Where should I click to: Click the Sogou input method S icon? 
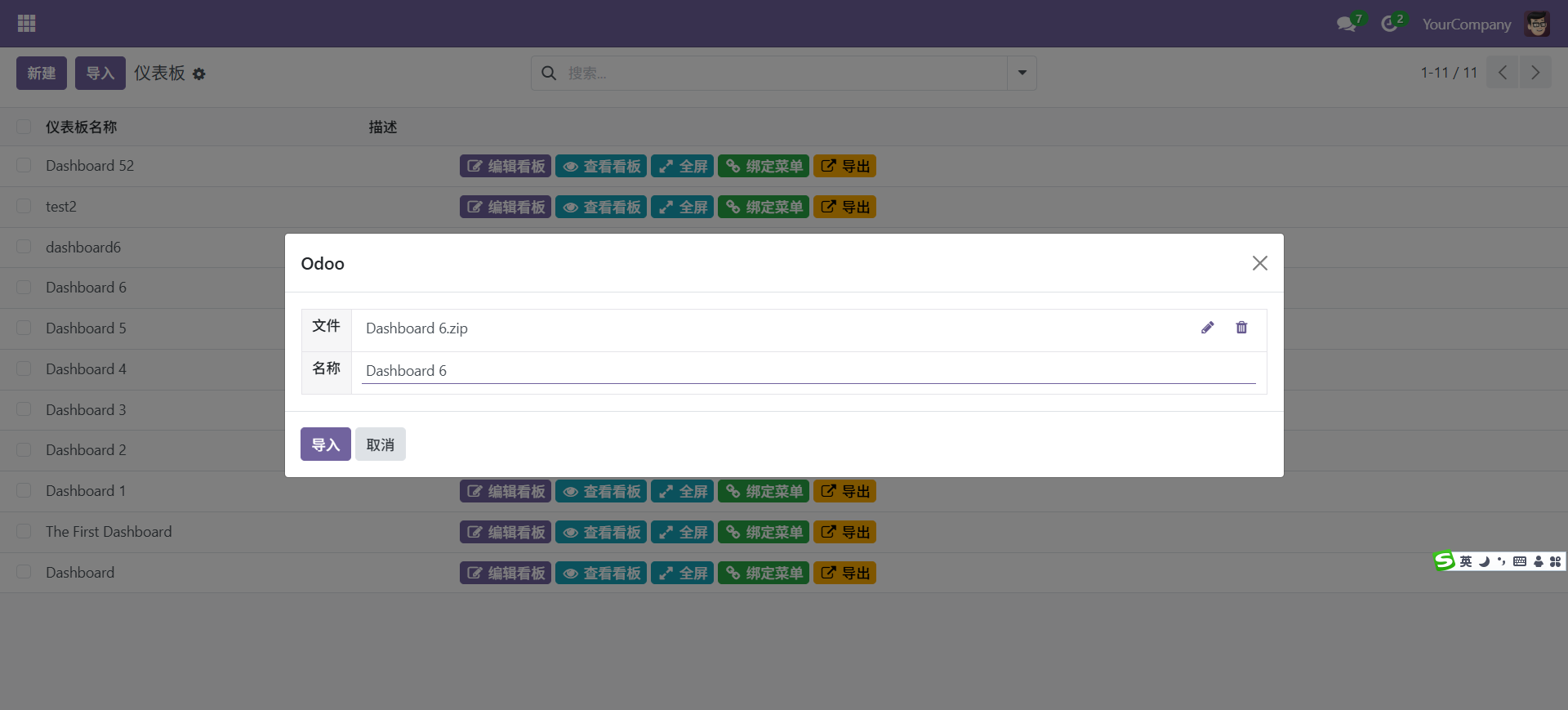(1445, 560)
